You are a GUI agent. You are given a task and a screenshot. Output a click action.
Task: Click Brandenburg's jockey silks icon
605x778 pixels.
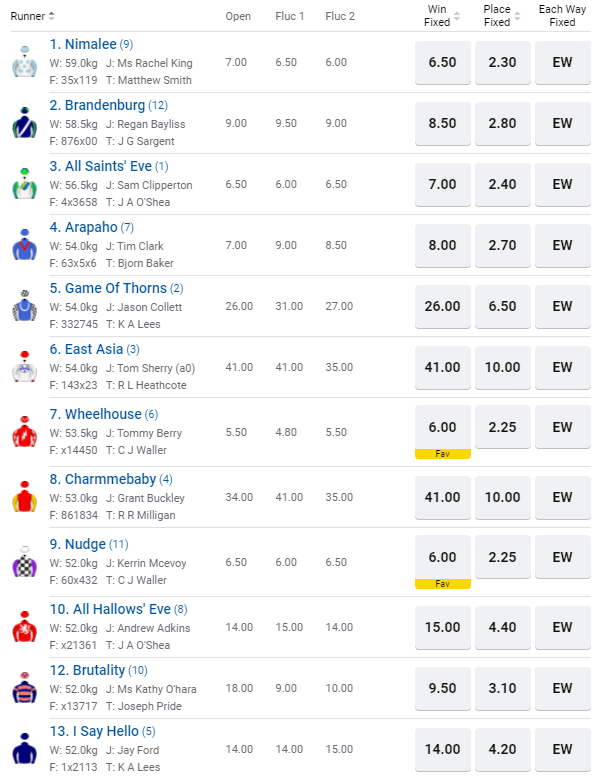24,123
